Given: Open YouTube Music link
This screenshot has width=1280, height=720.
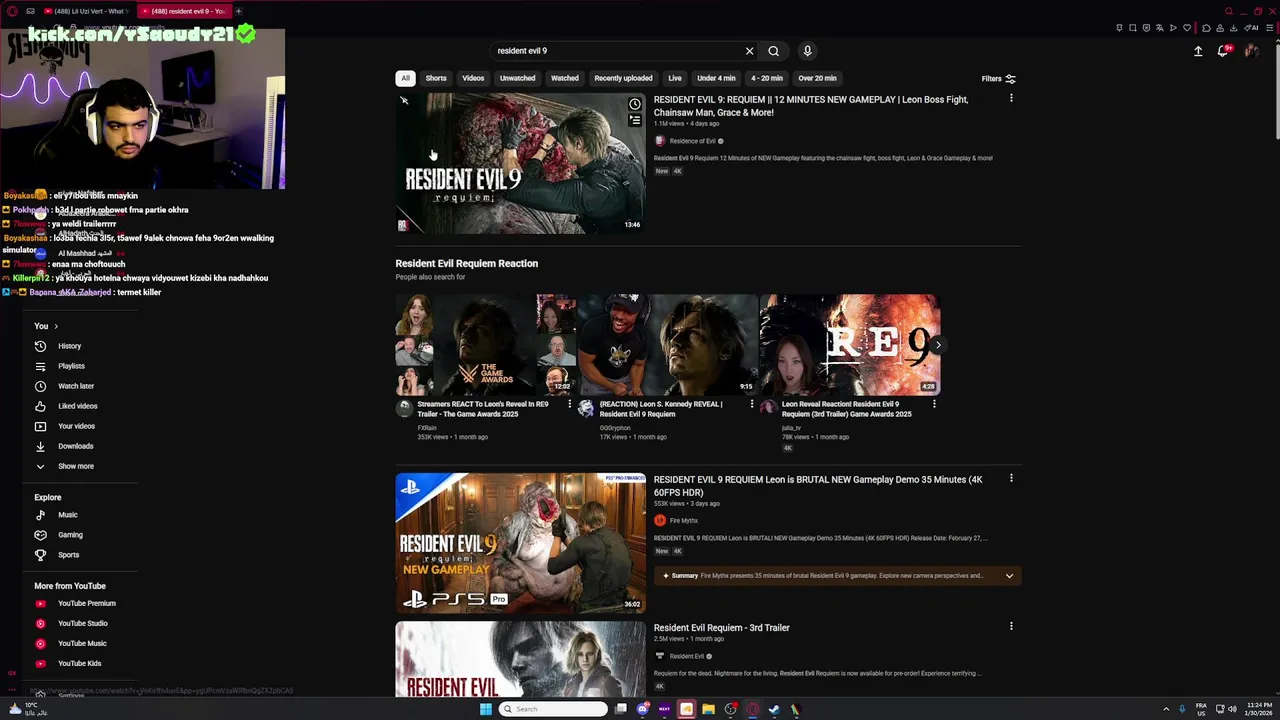Looking at the screenshot, I should click(x=82, y=643).
